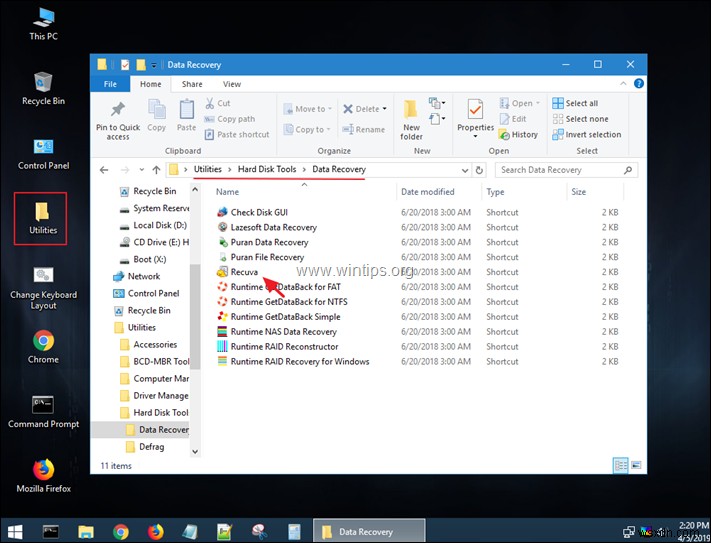Select Runtime GetDataBack for FAT
Screen dimensions: 711x543
(285, 286)
